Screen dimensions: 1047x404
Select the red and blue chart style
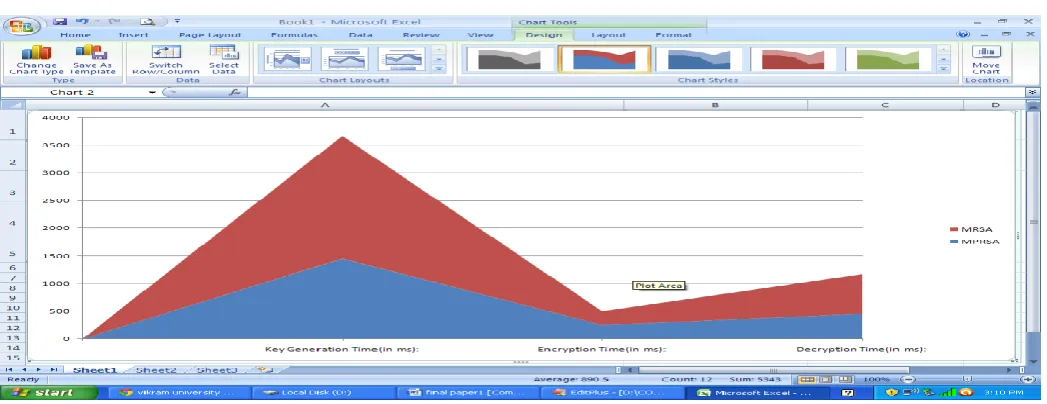[604, 59]
